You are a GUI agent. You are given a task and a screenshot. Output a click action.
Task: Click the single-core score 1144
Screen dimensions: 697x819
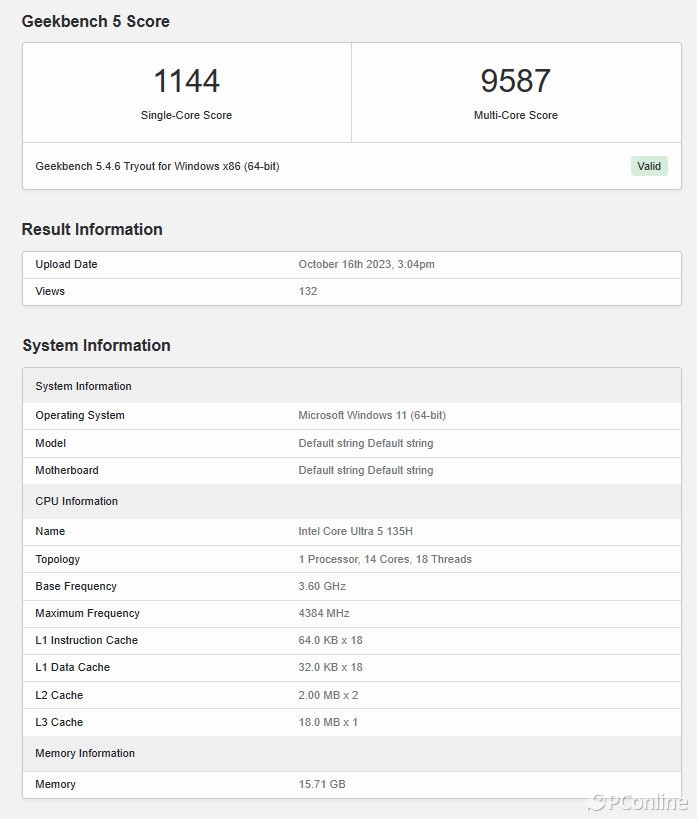[186, 81]
